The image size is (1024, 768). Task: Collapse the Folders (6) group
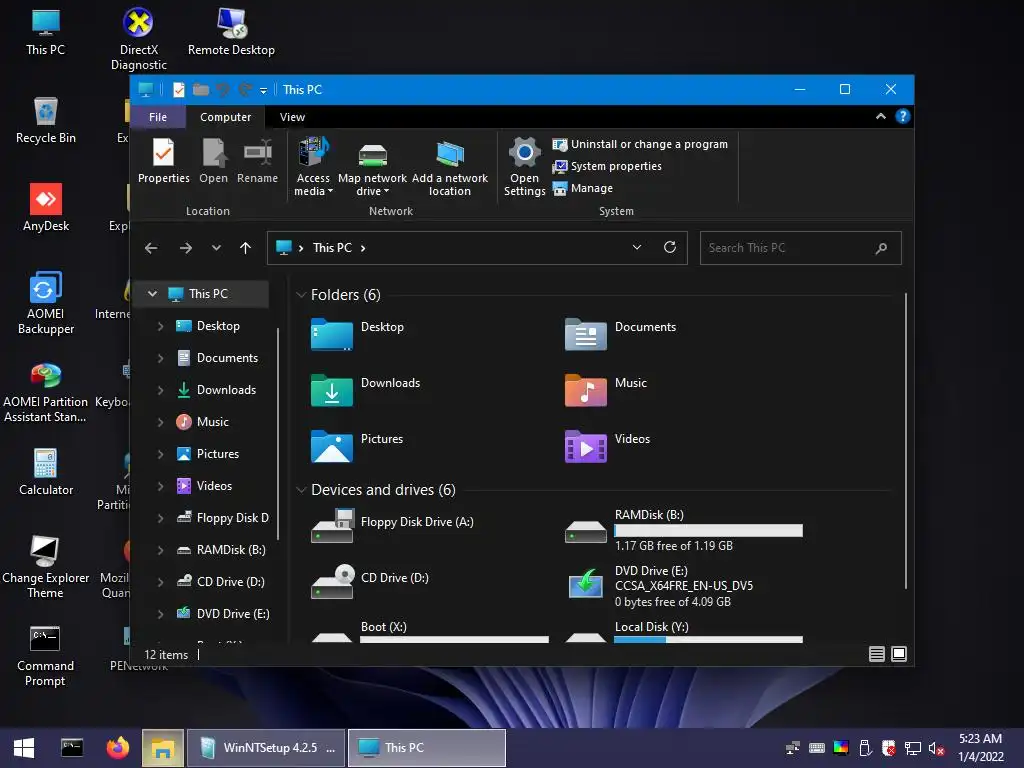pos(301,295)
